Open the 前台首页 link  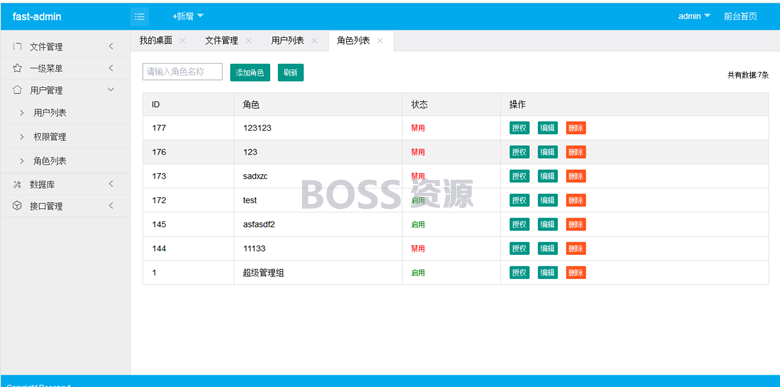pyautogui.click(x=741, y=16)
